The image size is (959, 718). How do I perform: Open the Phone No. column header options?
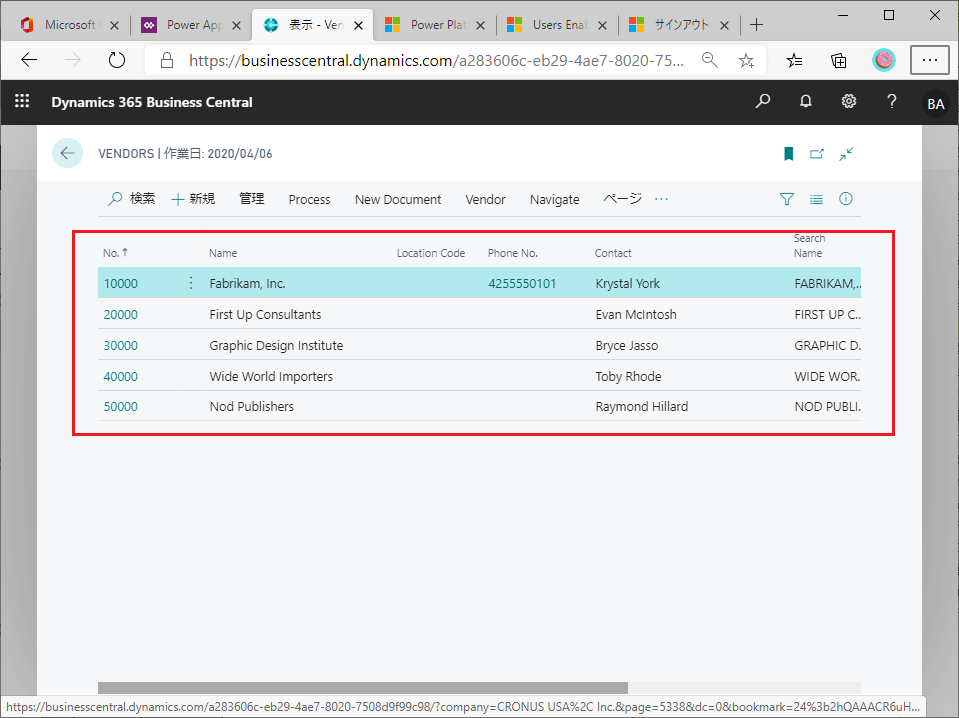coord(513,253)
